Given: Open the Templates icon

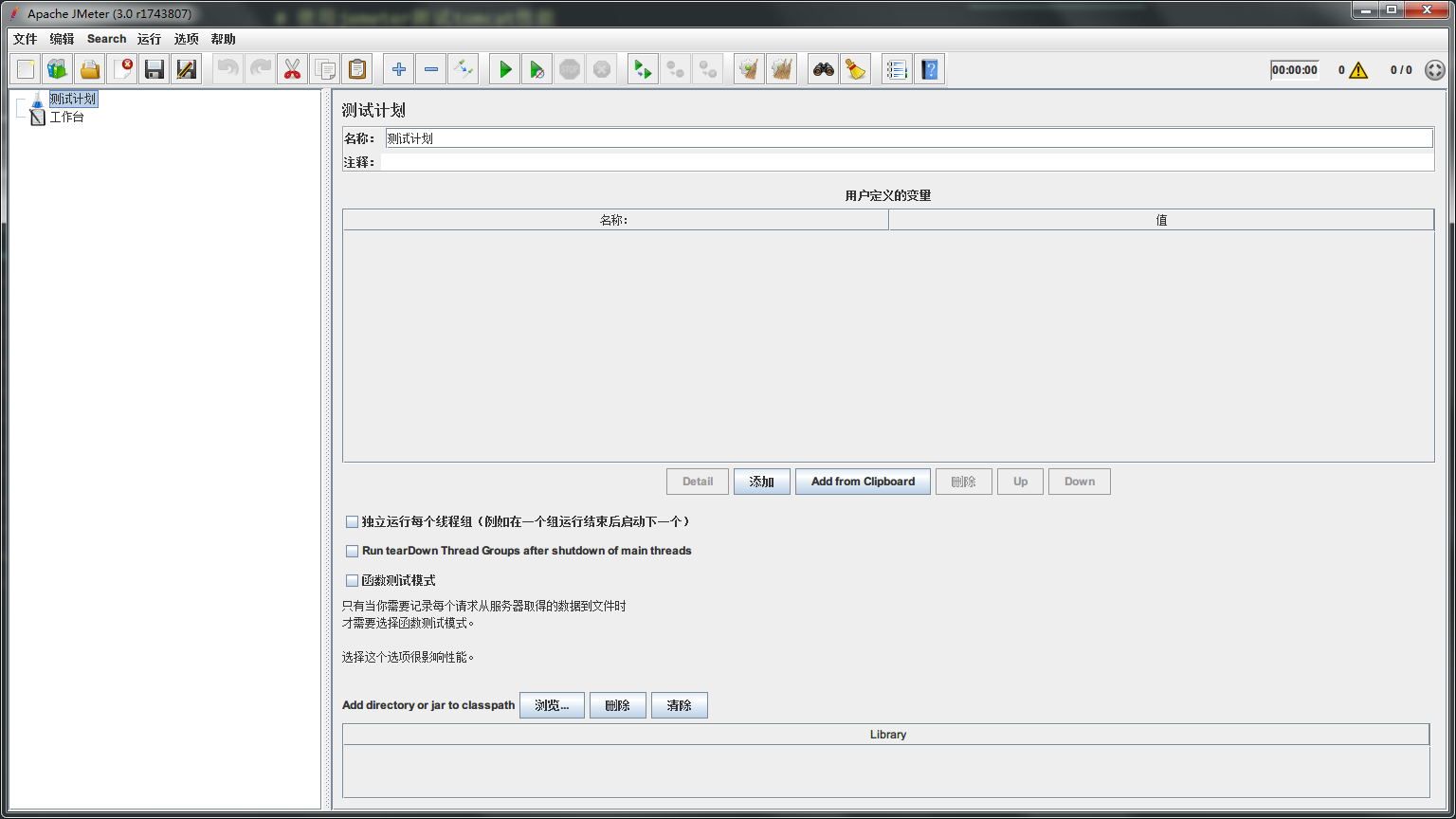Looking at the screenshot, I should (58, 69).
